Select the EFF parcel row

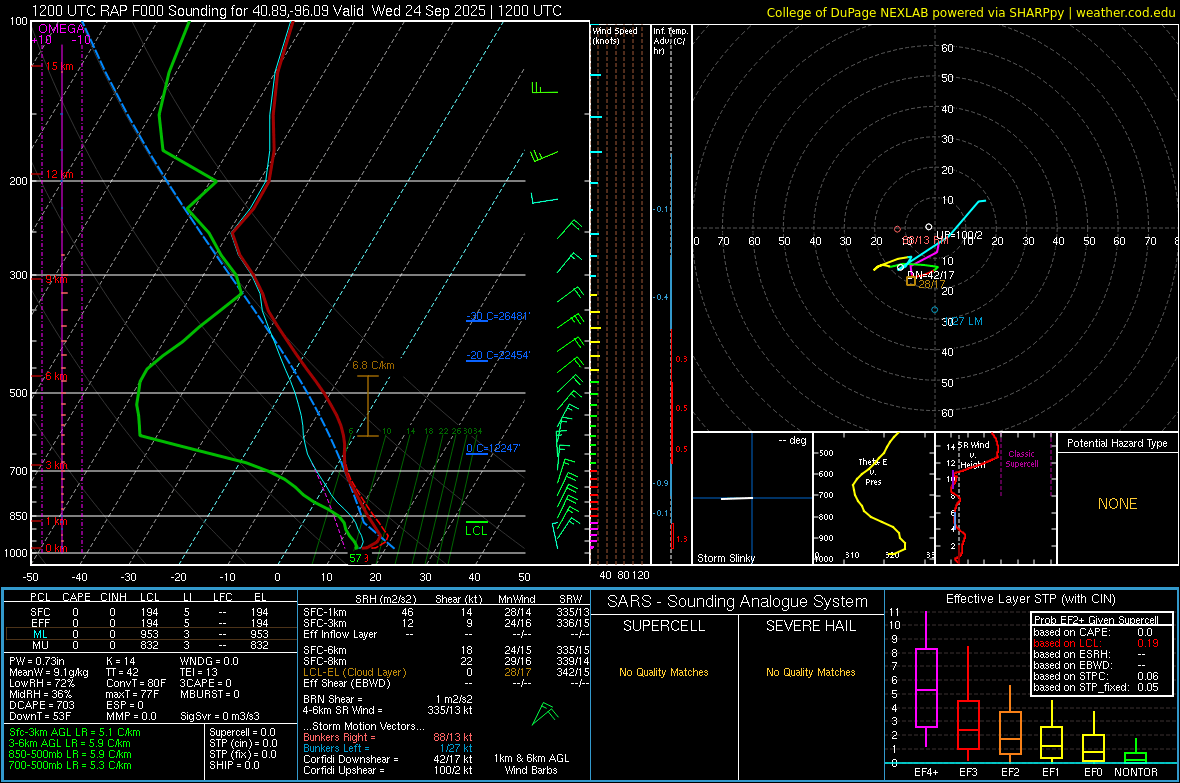151,623
